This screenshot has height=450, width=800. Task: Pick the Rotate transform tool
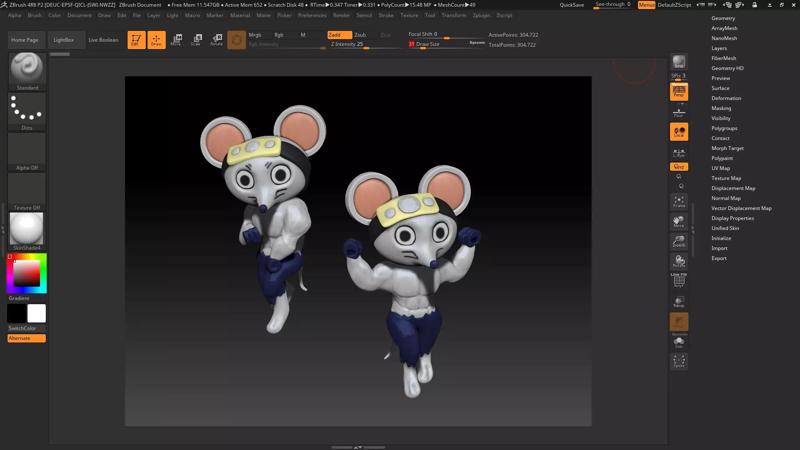click(216, 40)
